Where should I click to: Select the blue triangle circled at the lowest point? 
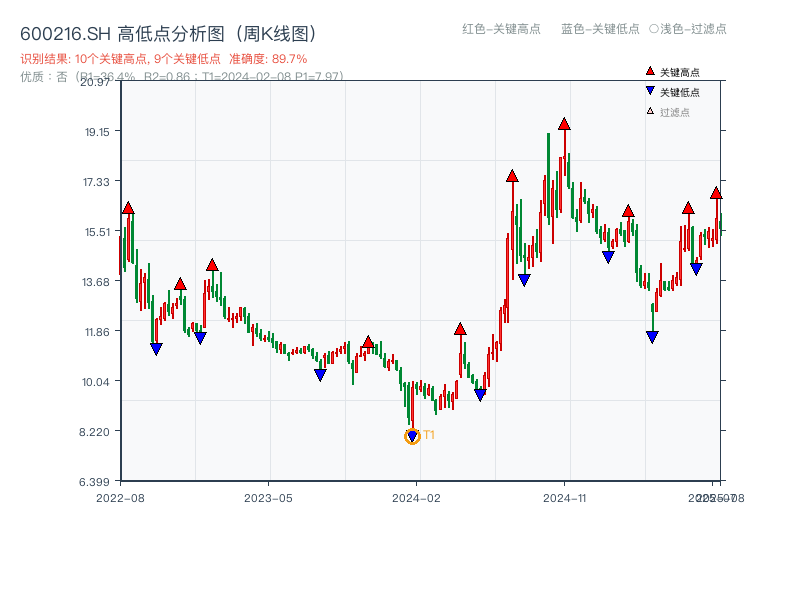pyautogui.click(x=412, y=434)
